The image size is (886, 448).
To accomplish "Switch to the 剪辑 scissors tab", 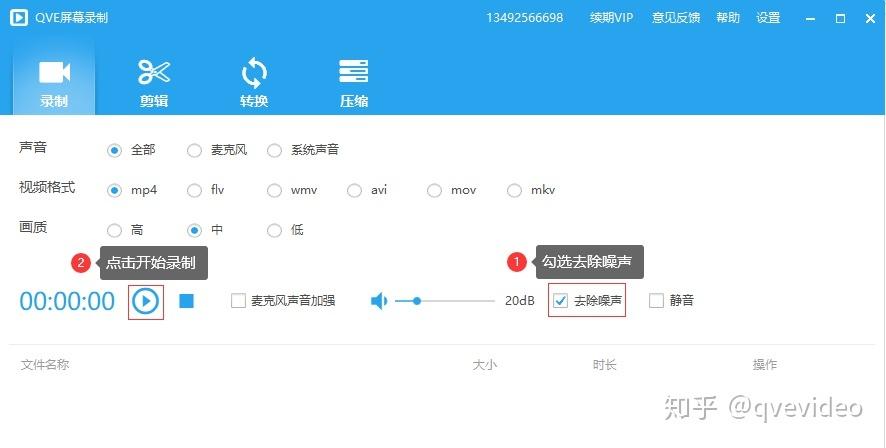I will [x=154, y=84].
